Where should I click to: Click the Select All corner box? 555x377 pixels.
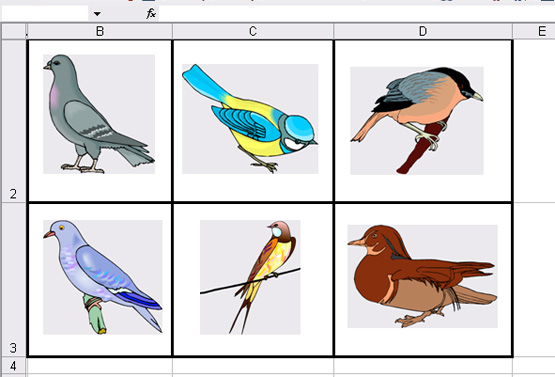point(14,32)
